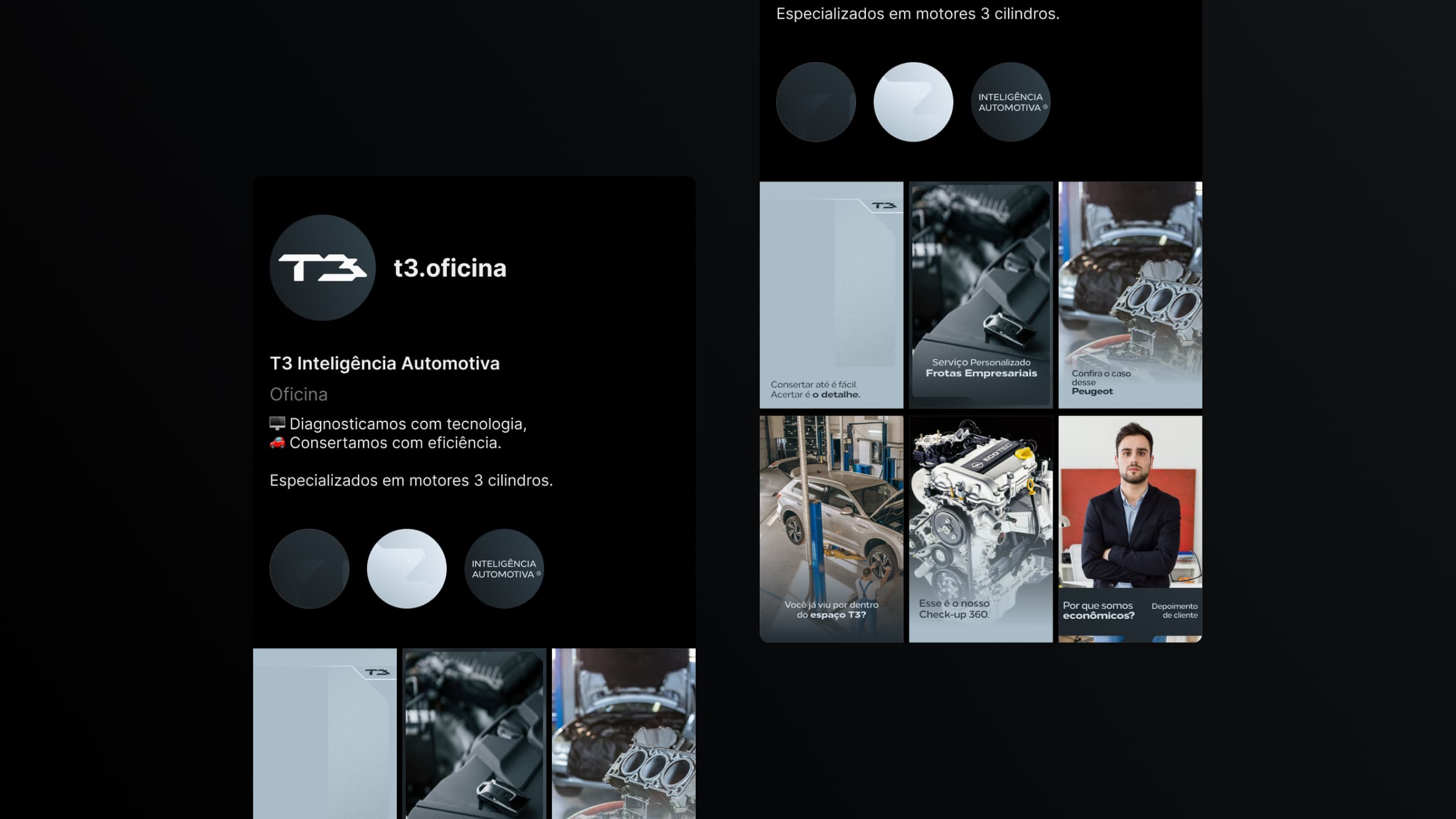Open Inteligência Automotiva highlight in left profile
The width and height of the screenshot is (1456, 819).
[x=504, y=568]
